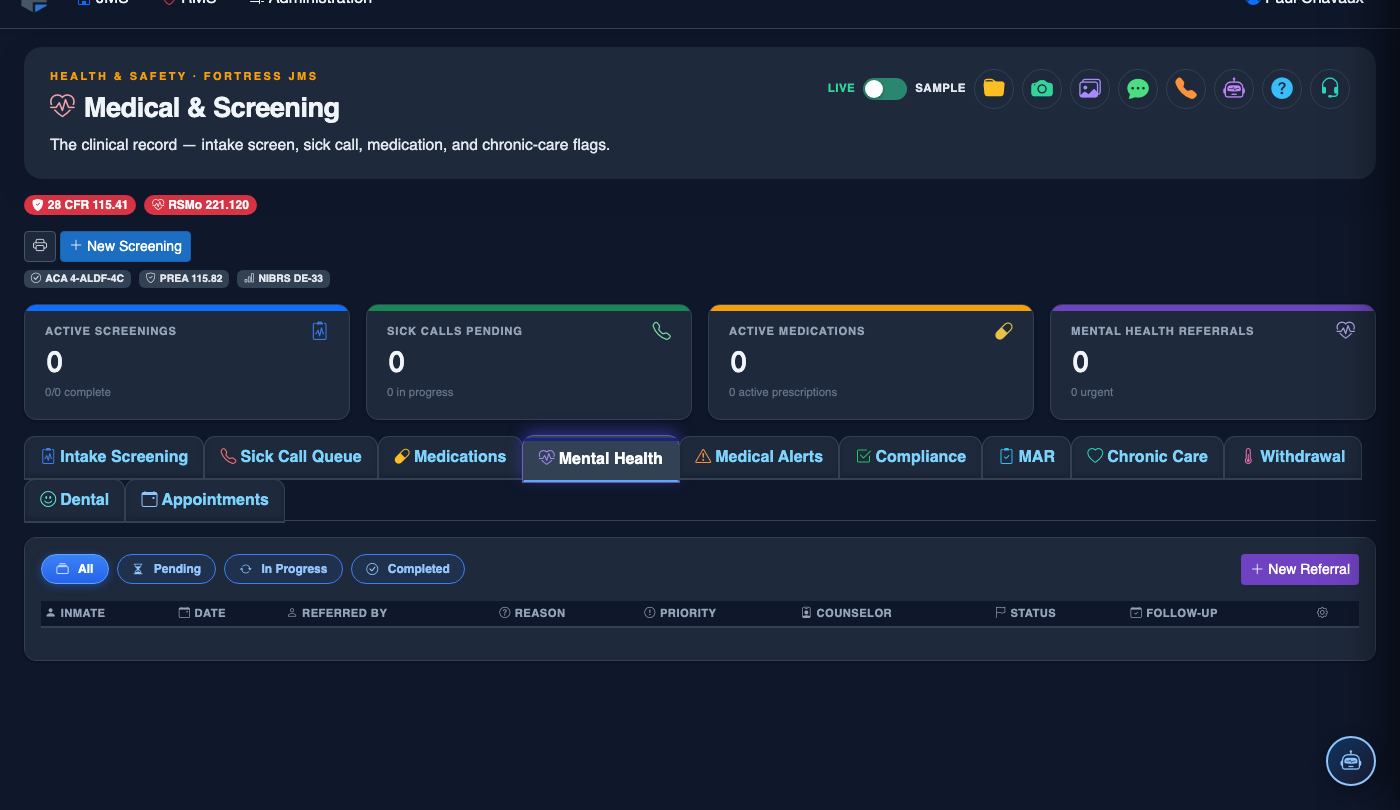Screen dimensions: 1400x810
Task: Open the Withdrawal tab
Action: (1293, 457)
